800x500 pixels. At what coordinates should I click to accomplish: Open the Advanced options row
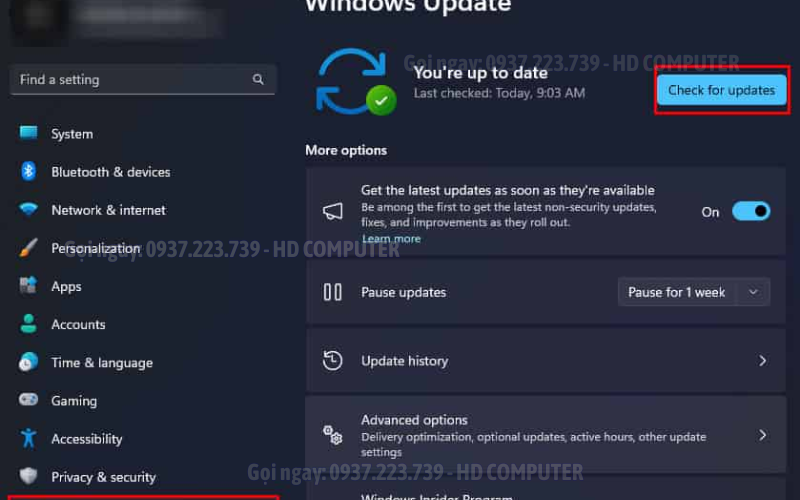tap(545, 435)
